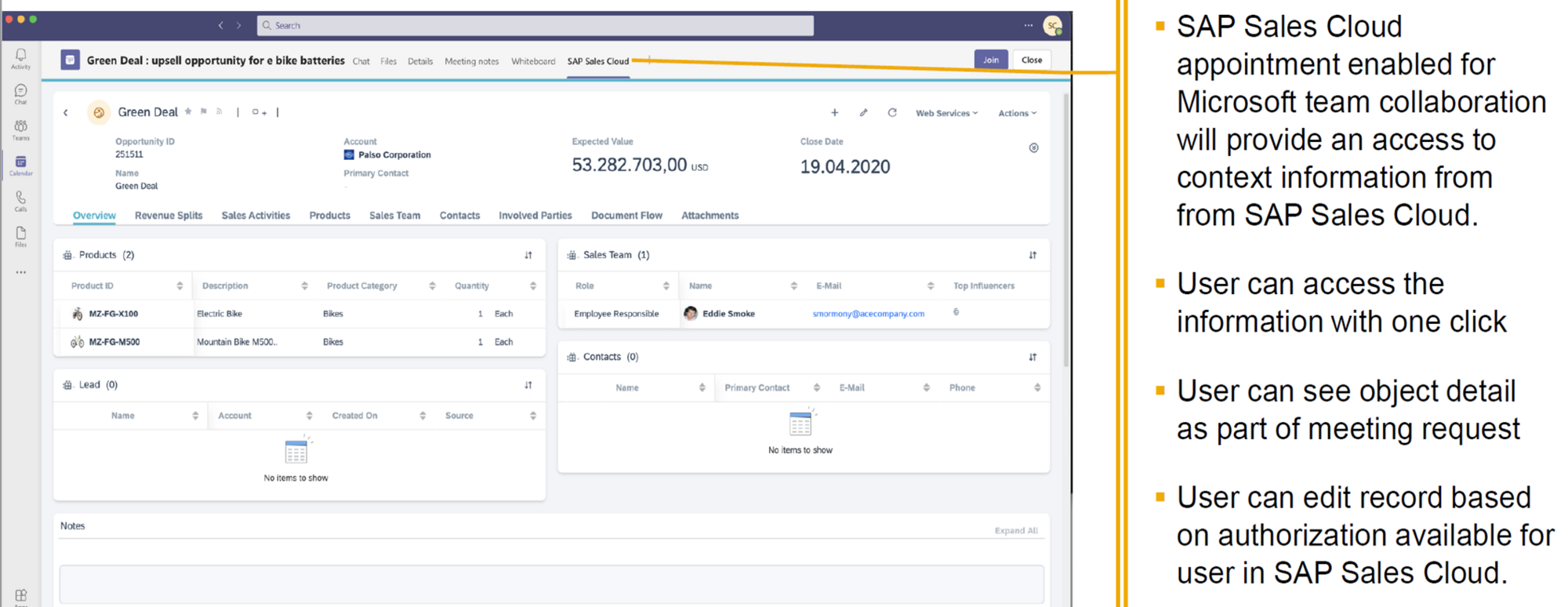The image size is (1568, 607).
Task: Click into the Notes text field
Action: (551, 583)
